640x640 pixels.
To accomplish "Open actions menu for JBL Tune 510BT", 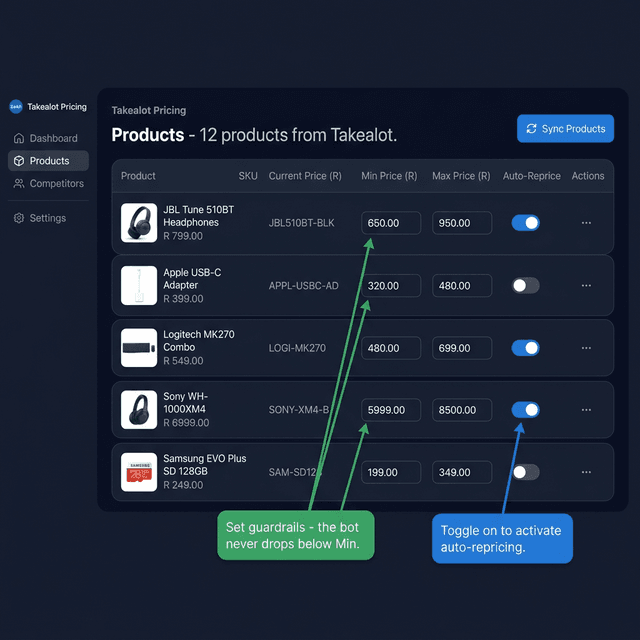I will [586, 223].
